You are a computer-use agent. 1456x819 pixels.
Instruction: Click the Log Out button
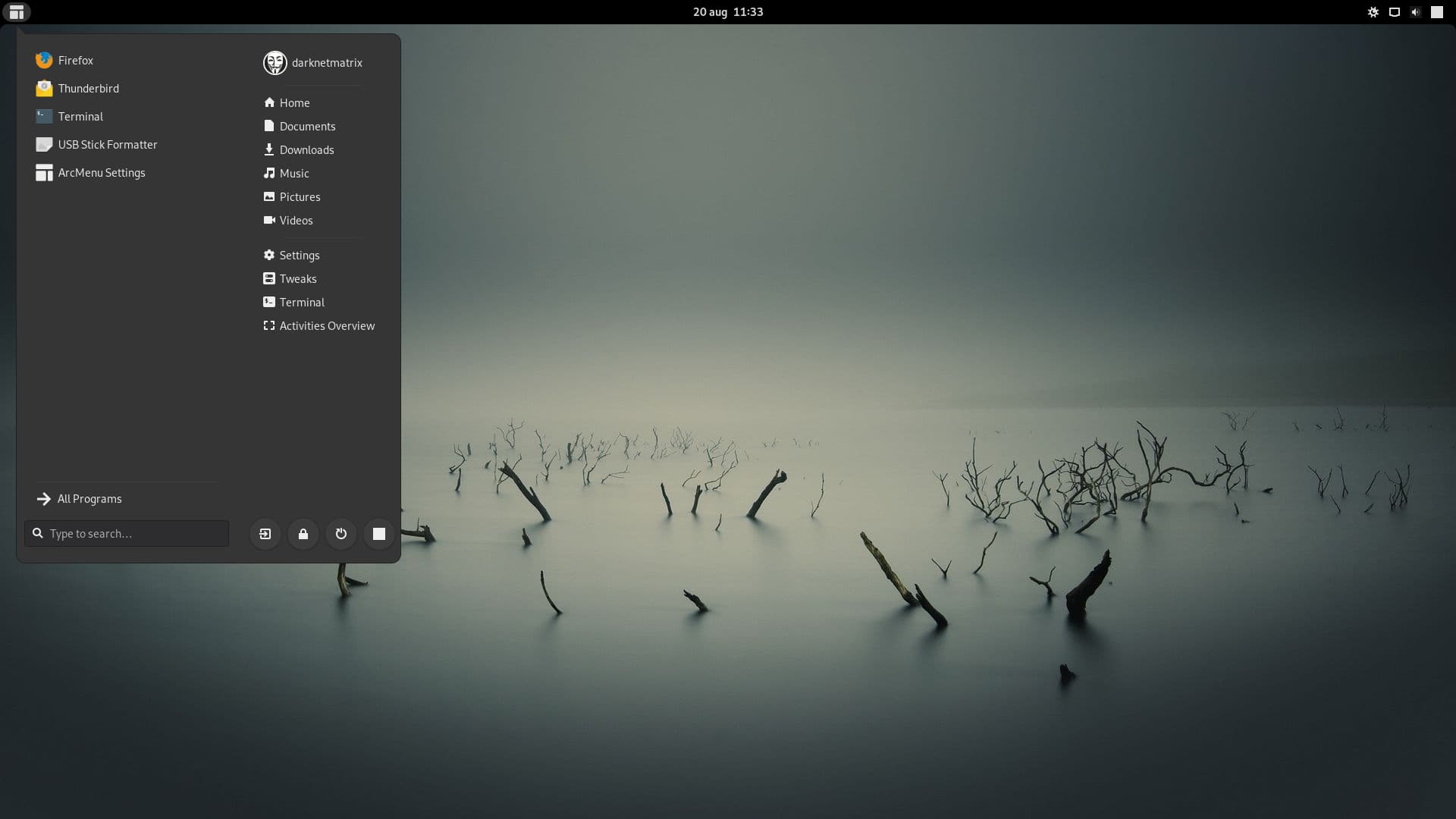pos(265,534)
